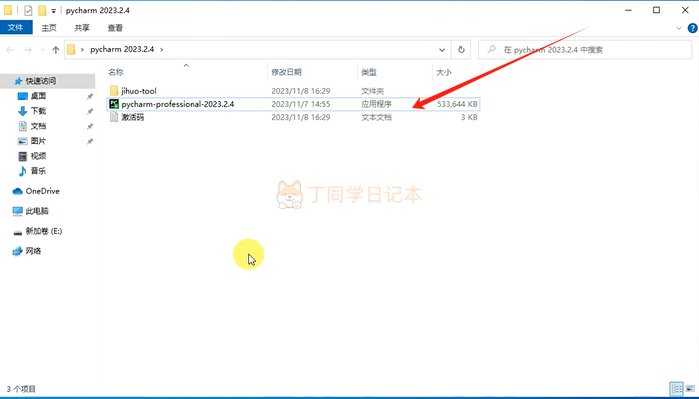Click the jihuo-tool folder icon
The height and width of the screenshot is (399, 699).
114,91
